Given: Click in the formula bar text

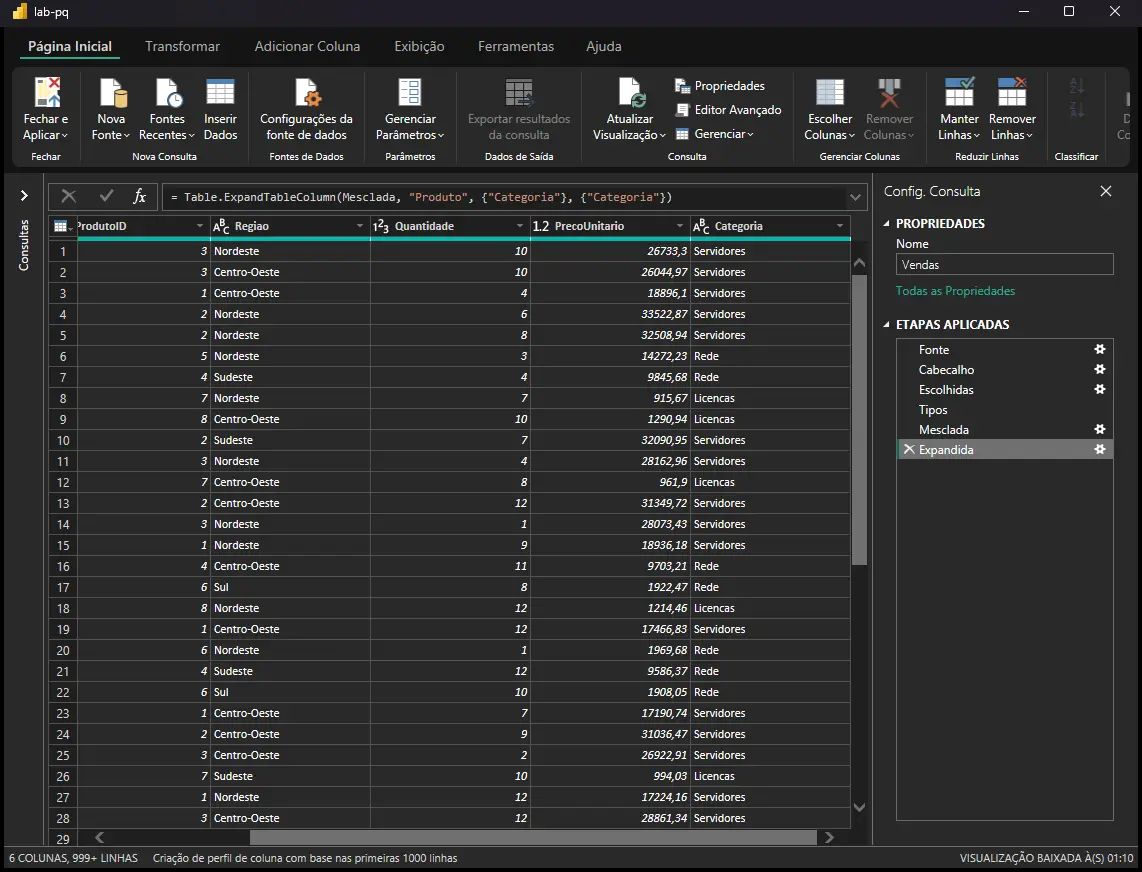Looking at the screenshot, I should click(x=421, y=197).
